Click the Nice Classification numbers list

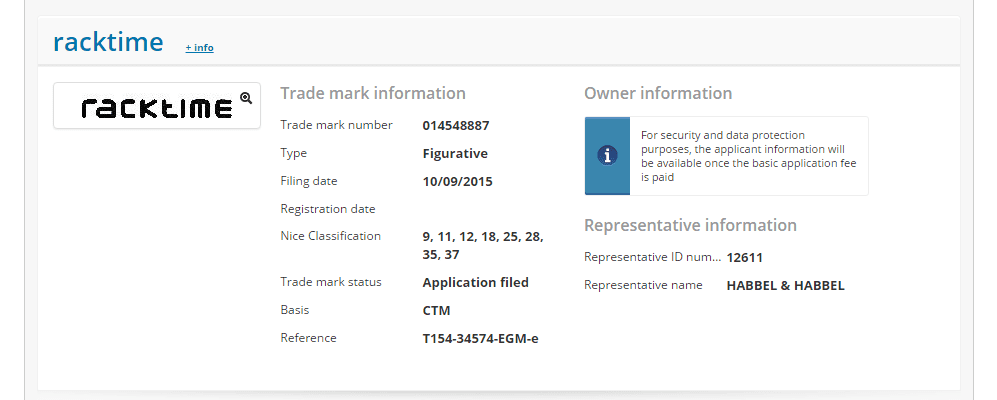click(x=483, y=245)
